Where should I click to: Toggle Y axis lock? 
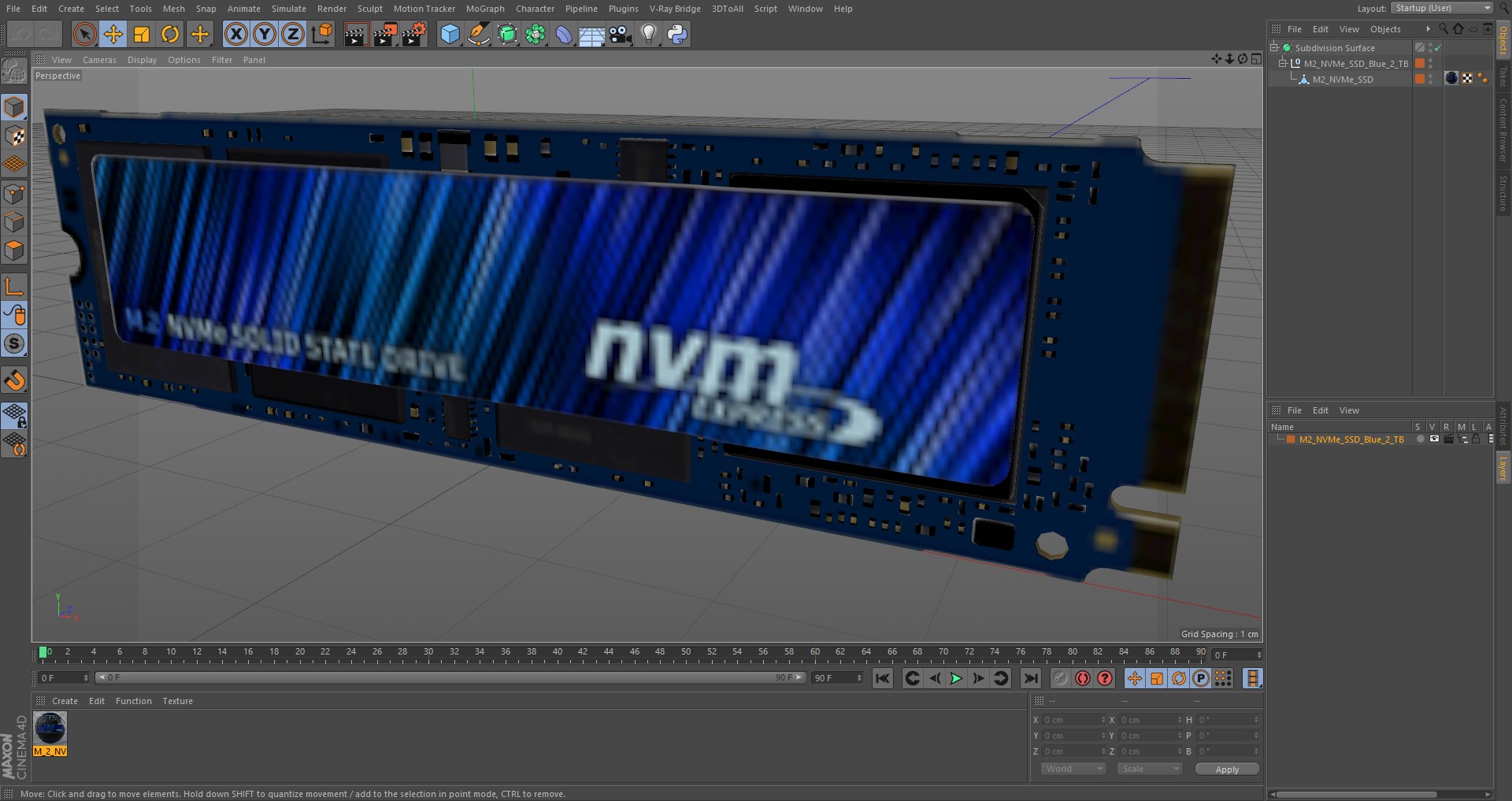265,34
